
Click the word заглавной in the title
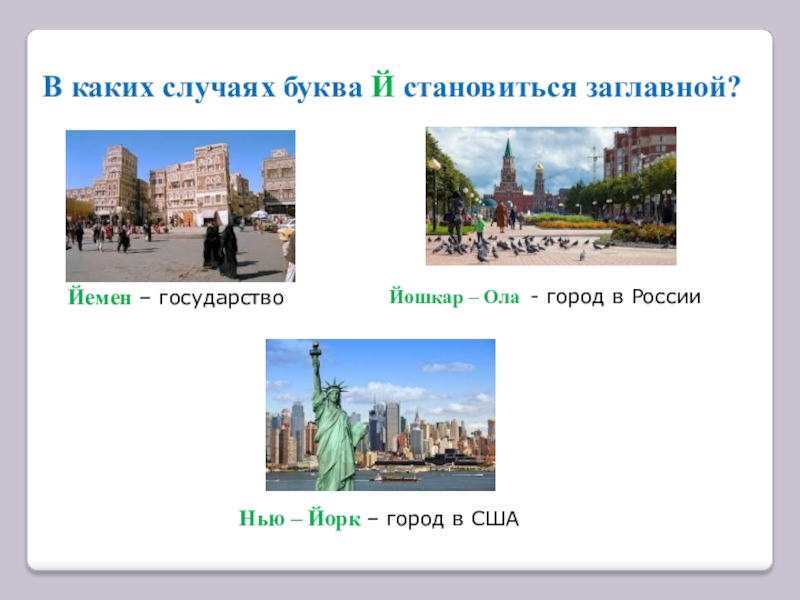656,87
